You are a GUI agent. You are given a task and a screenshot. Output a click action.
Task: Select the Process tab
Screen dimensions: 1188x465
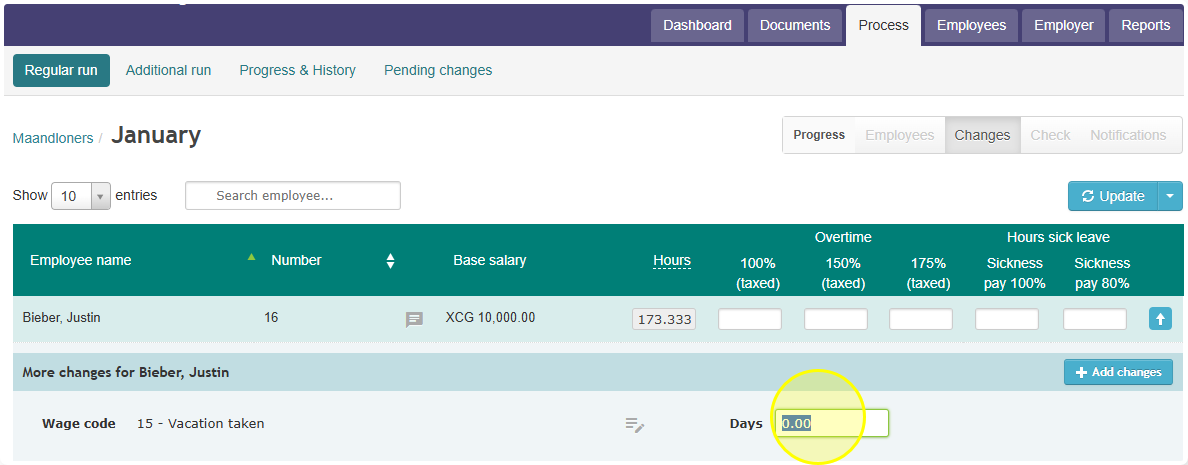click(x=883, y=25)
